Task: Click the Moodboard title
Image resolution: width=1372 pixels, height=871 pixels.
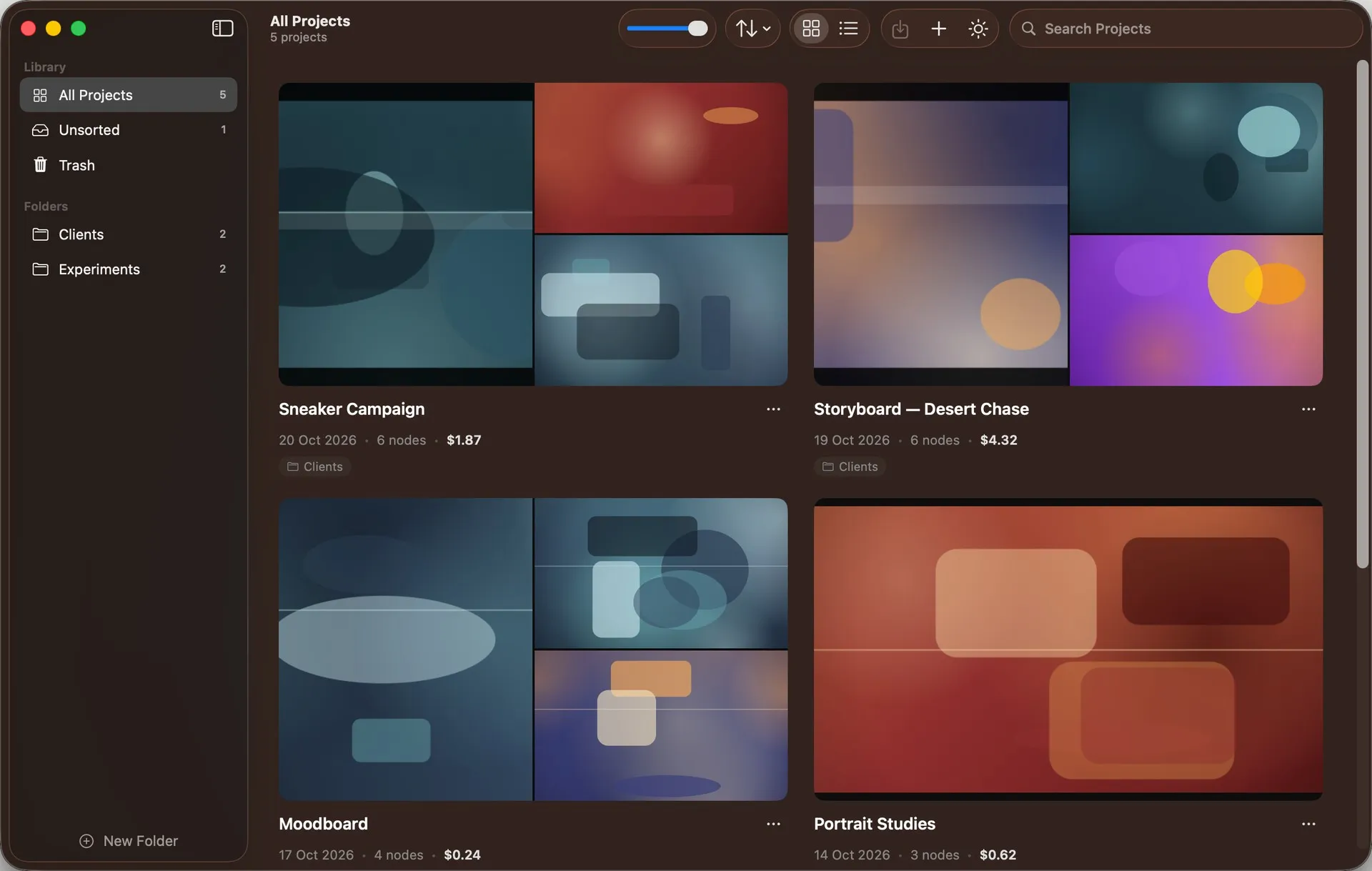Action: (x=323, y=824)
